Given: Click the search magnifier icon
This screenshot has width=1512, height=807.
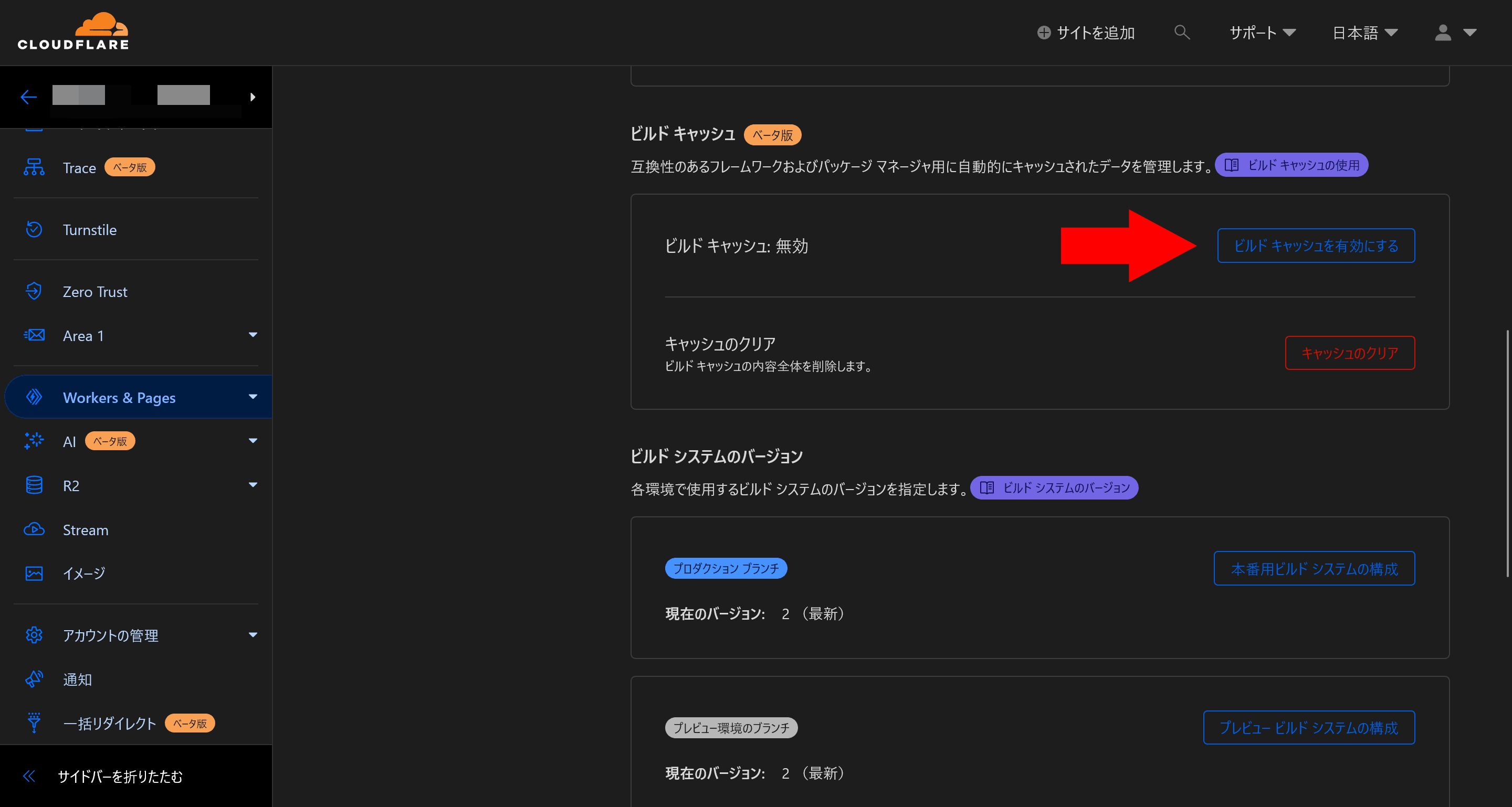Looking at the screenshot, I should tap(1182, 32).
